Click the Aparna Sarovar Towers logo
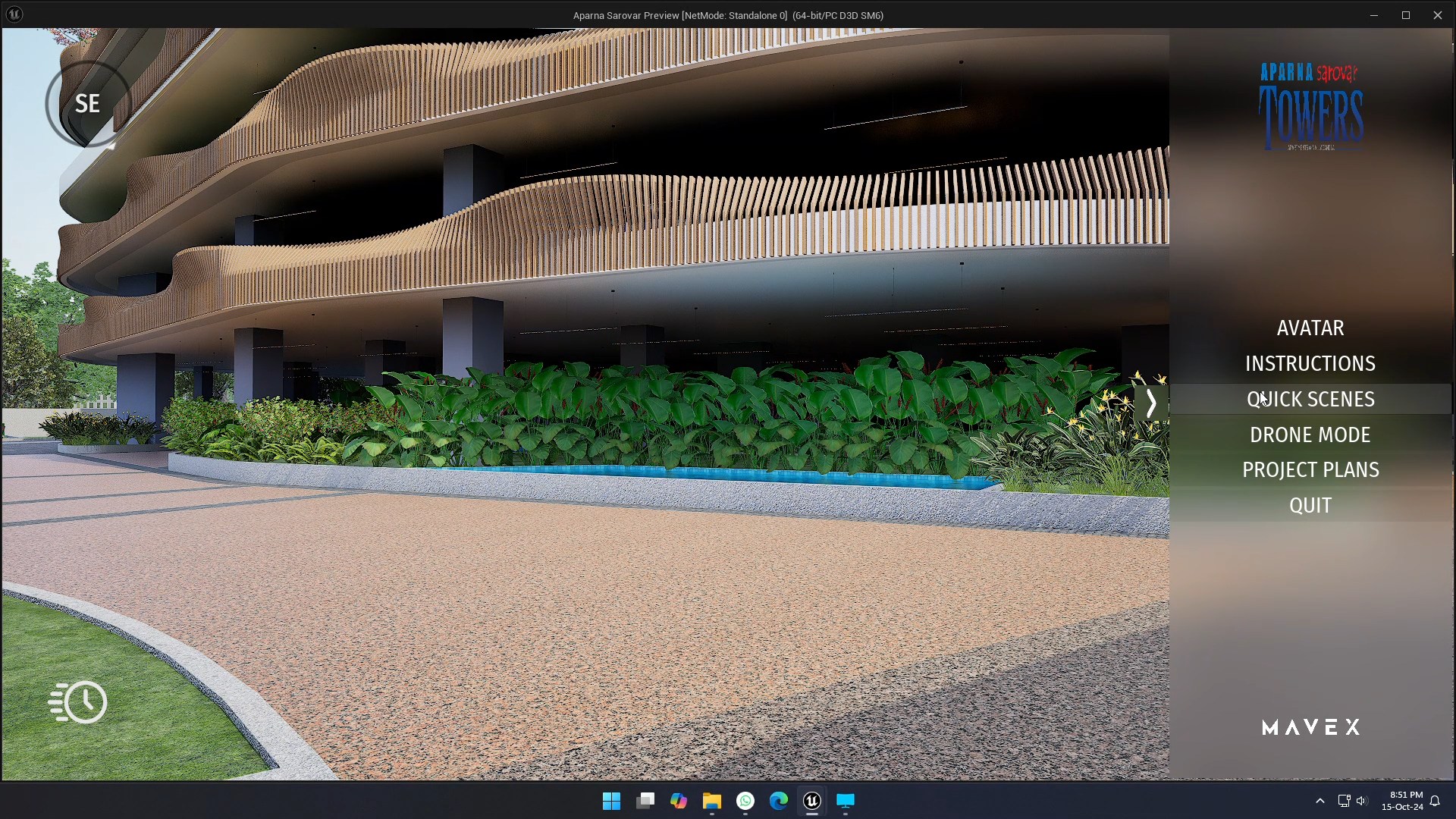Image resolution: width=1456 pixels, height=819 pixels. pos(1310,107)
